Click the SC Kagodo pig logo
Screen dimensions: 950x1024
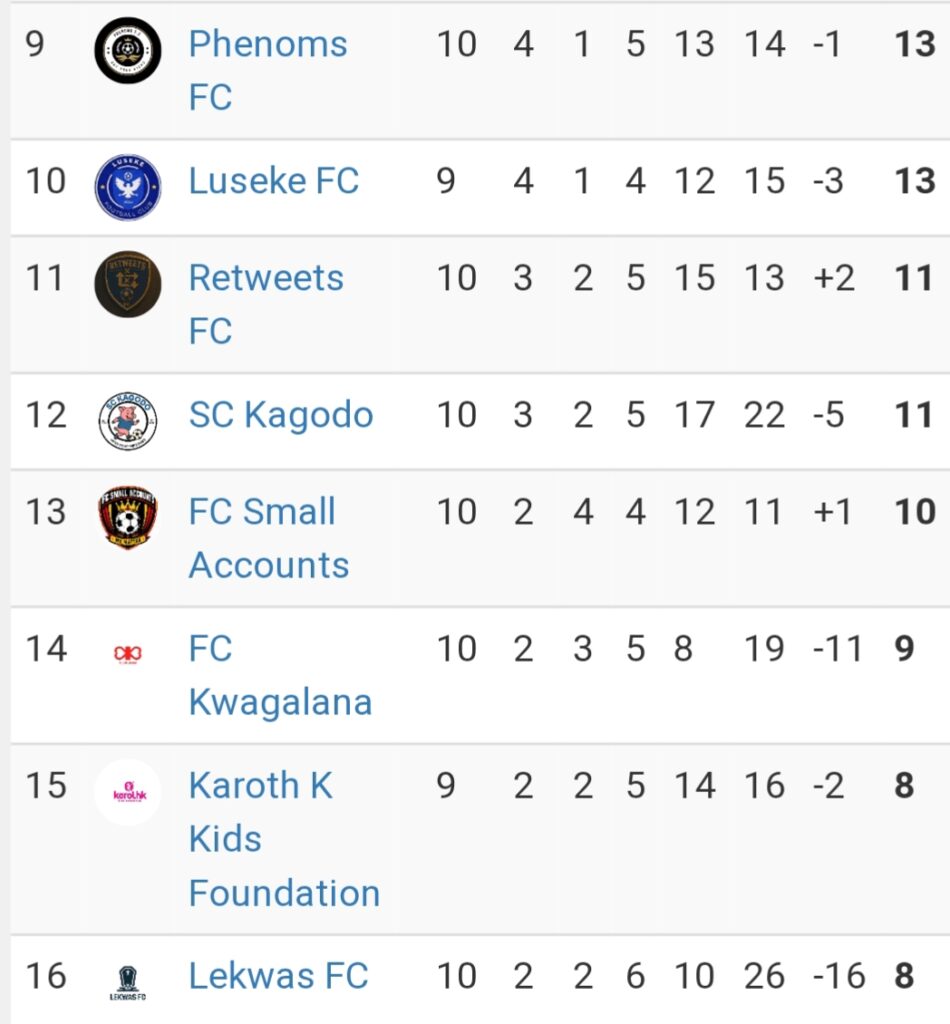coord(128,421)
